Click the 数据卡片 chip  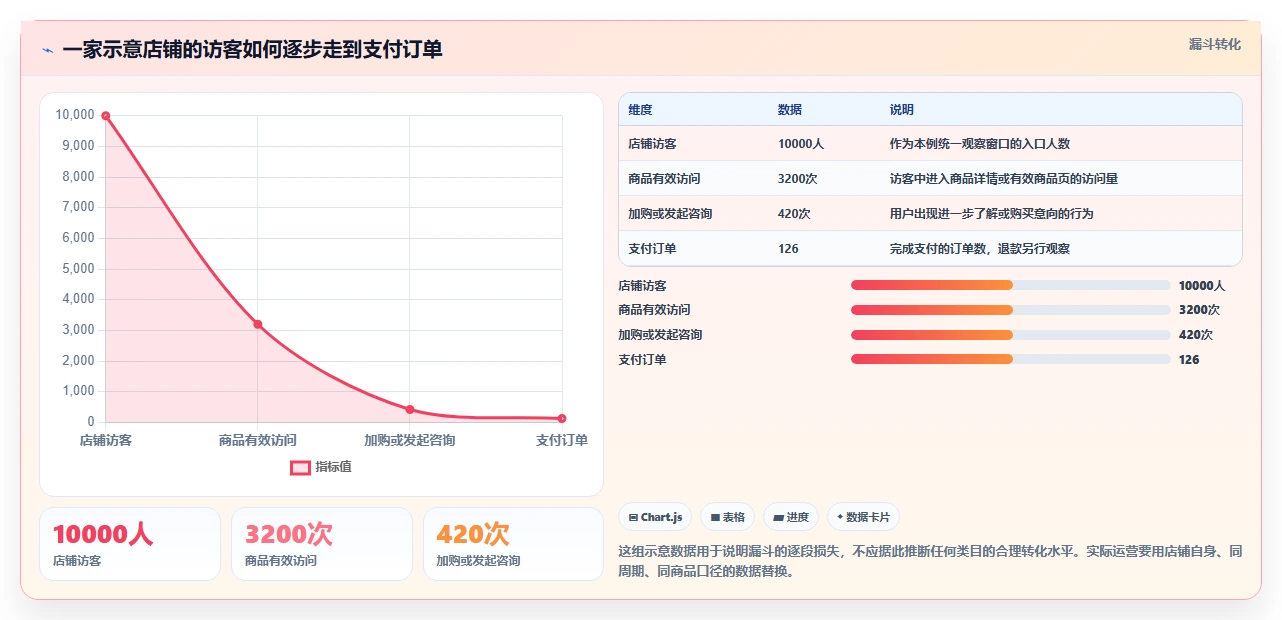click(863, 517)
